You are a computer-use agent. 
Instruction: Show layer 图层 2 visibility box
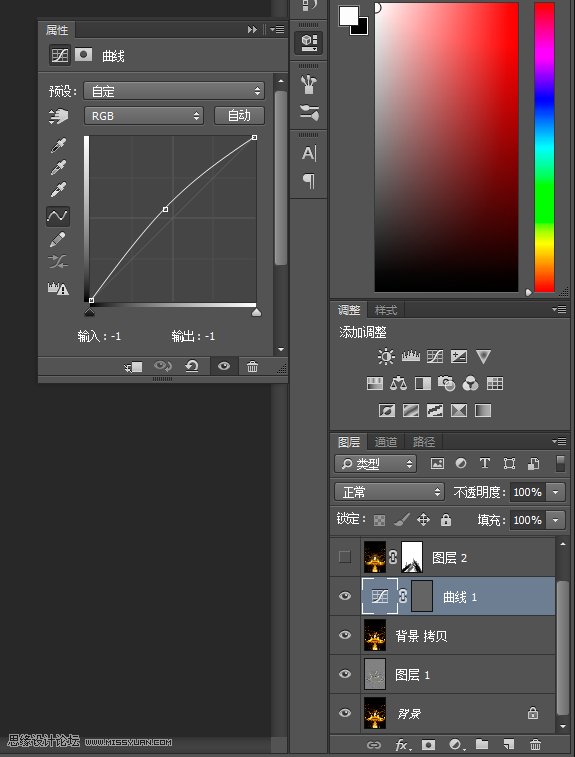tap(345, 557)
